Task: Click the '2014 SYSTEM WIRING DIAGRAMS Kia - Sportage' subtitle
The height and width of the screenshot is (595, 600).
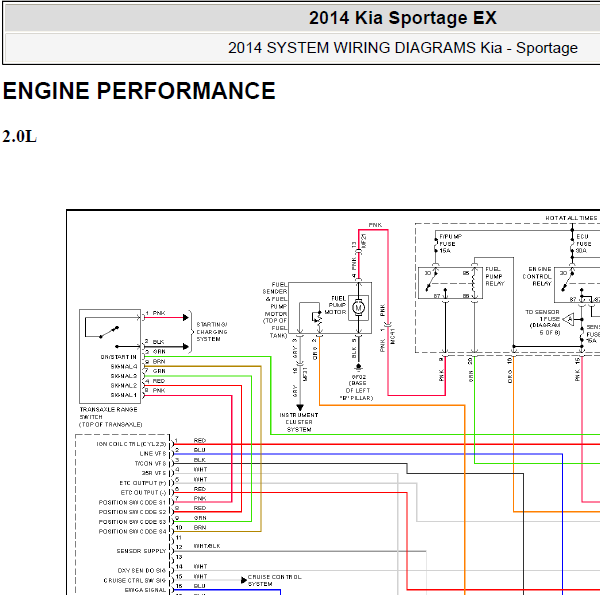Action: [403, 48]
